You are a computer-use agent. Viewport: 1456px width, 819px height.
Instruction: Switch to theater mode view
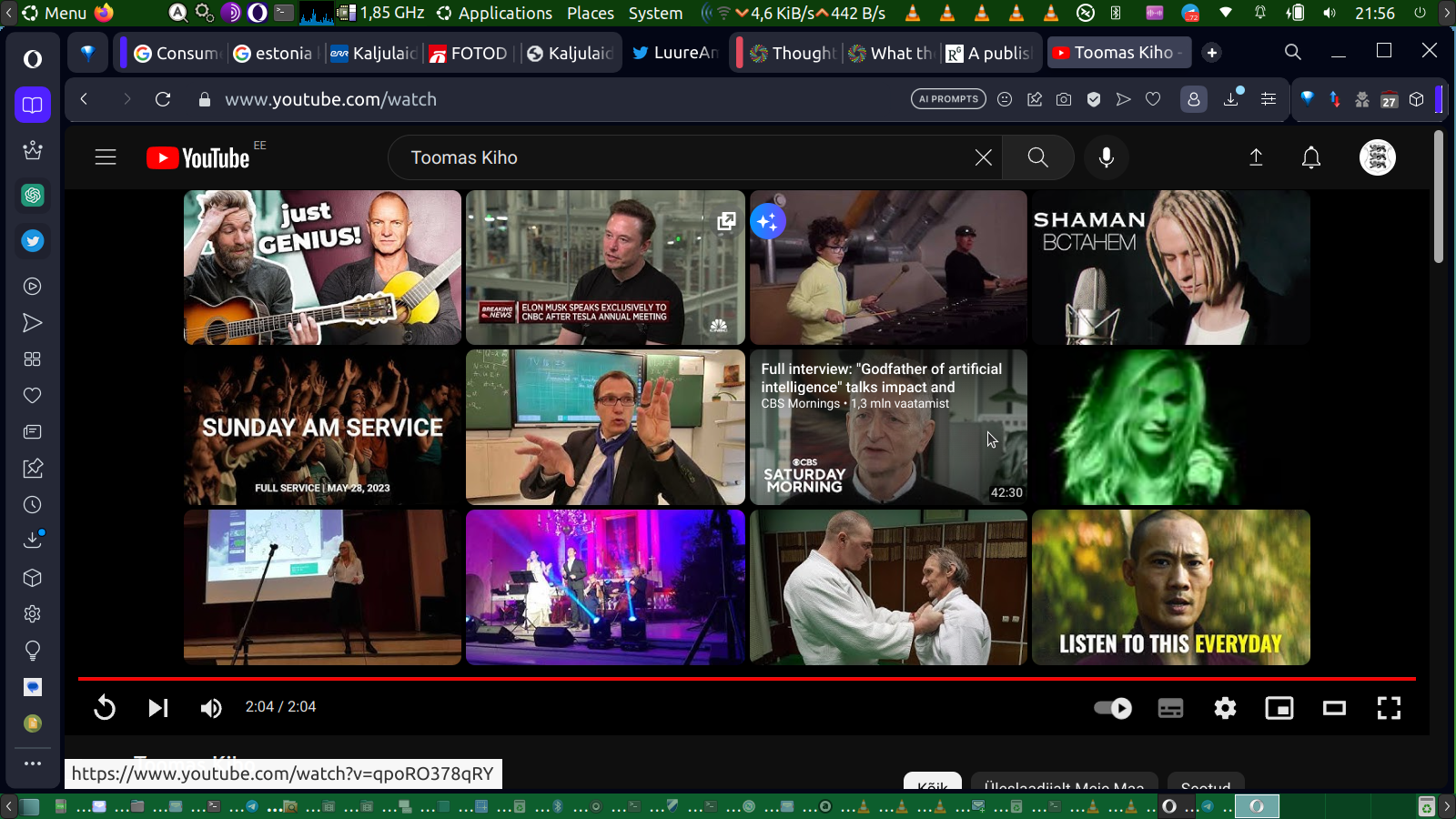pyautogui.click(x=1334, y=707)
